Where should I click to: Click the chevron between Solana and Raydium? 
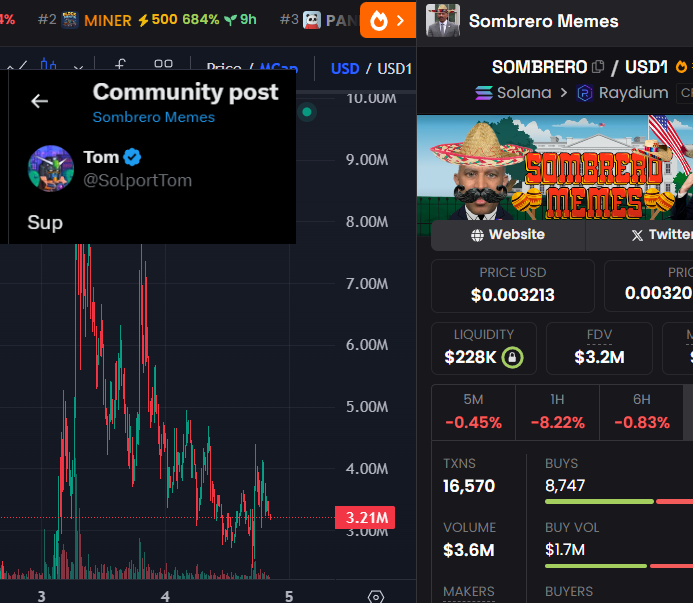click(564, 93)
